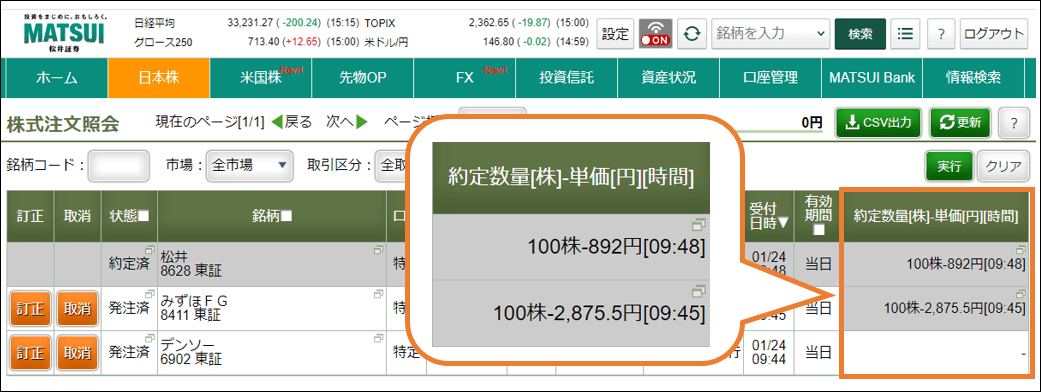Click 訂正 button for デンソー order
Screen dimensions: 1041x392
coord(31,352)
